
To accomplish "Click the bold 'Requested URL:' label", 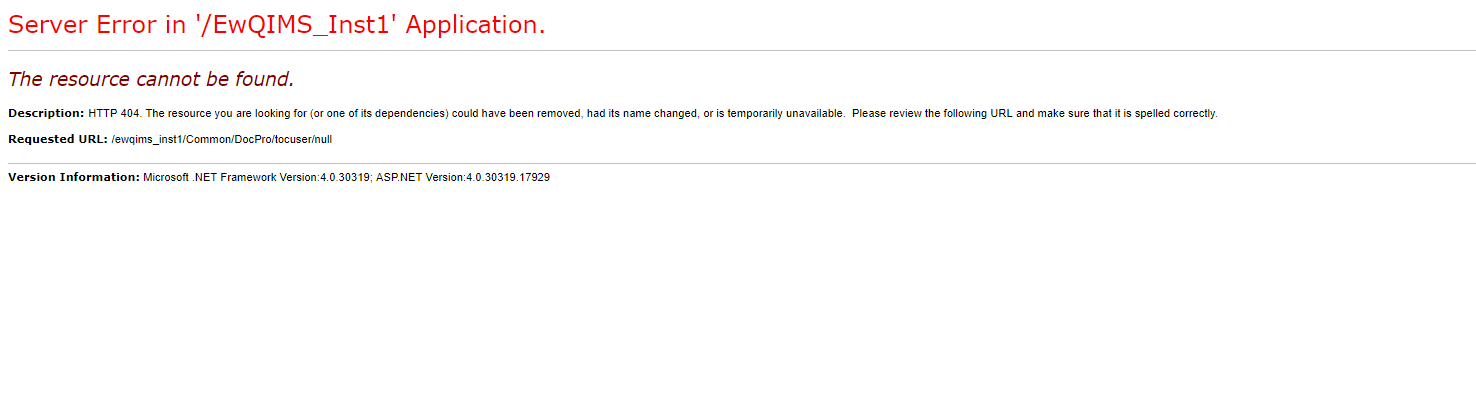I will pyautogui.click(x=58, y=139).
